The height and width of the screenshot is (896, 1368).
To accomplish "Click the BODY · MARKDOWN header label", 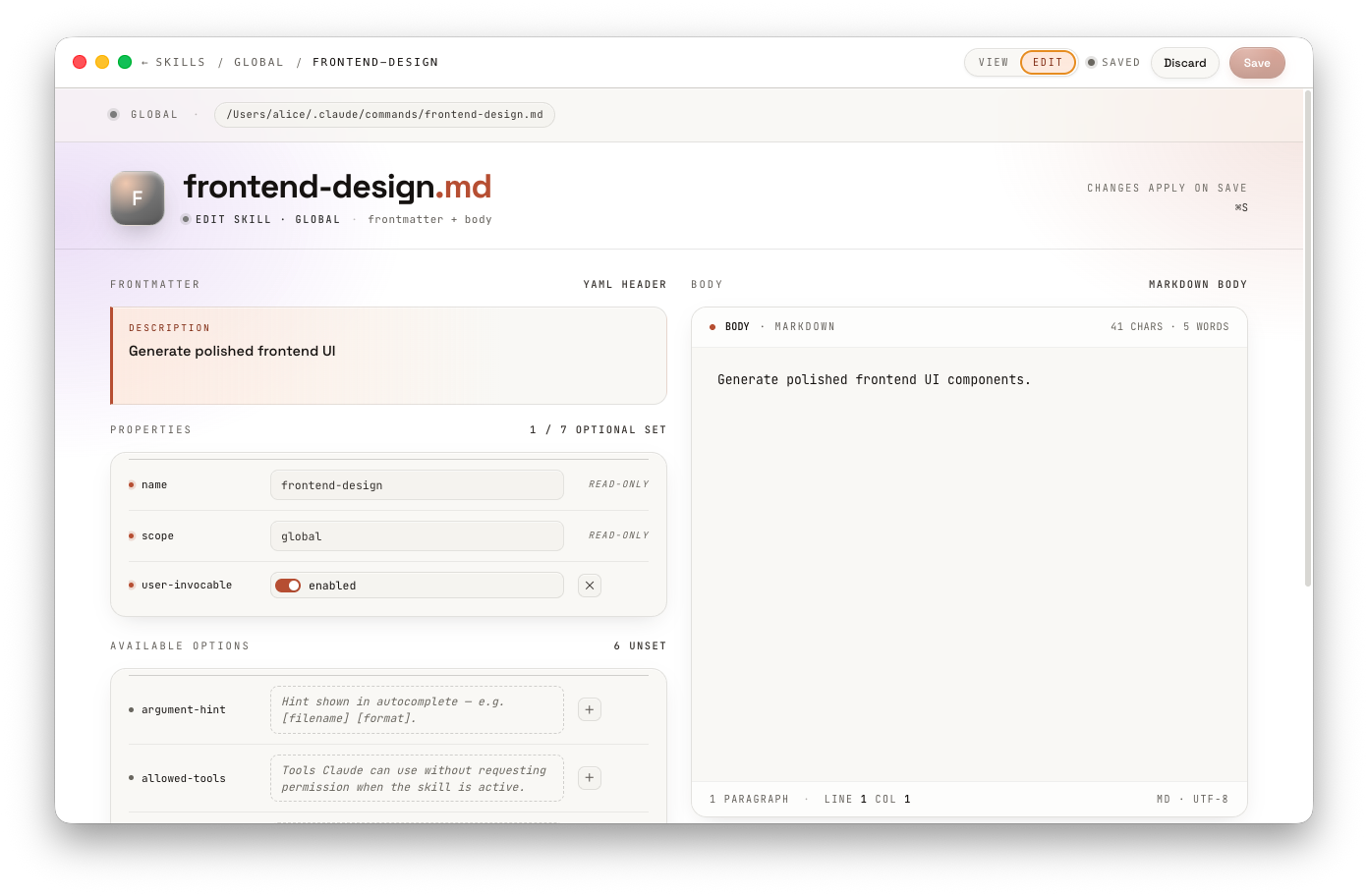I will click(x=779, y=327).
